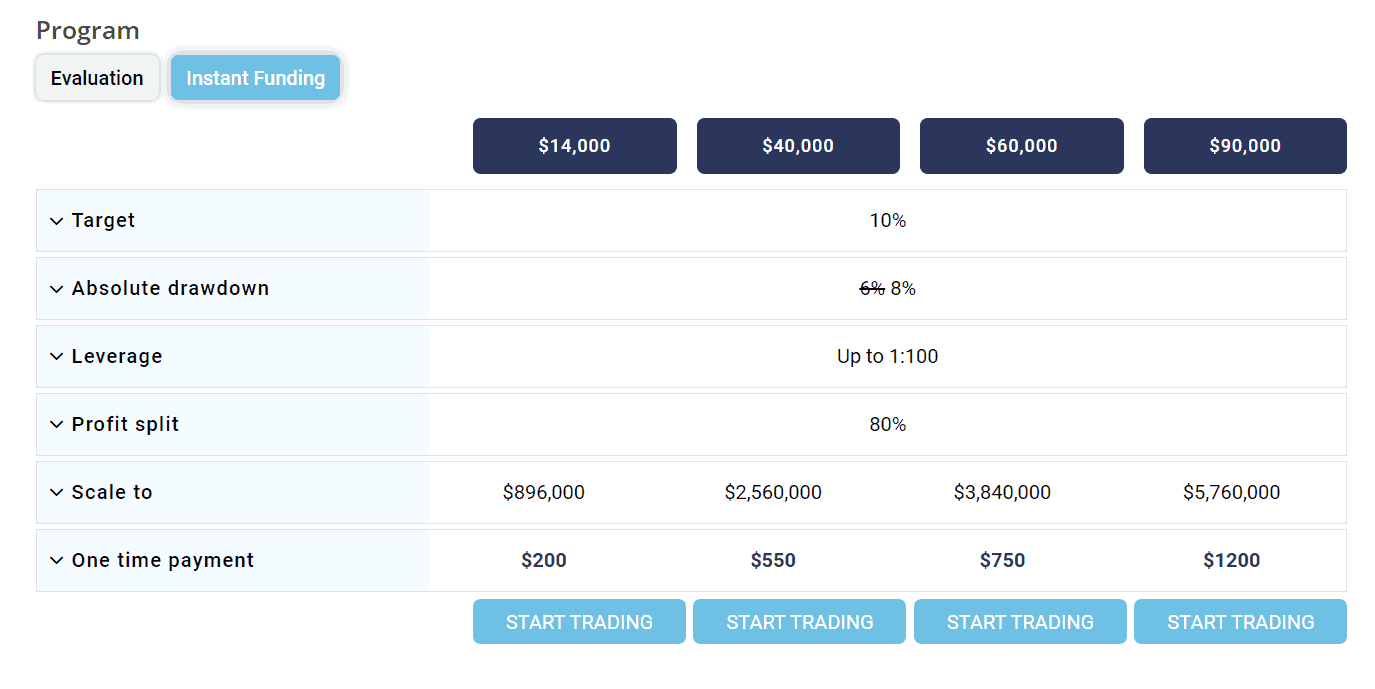Choose the $40,000 account size
Screen dimensions: 1375x689
[x=798, y=146]
